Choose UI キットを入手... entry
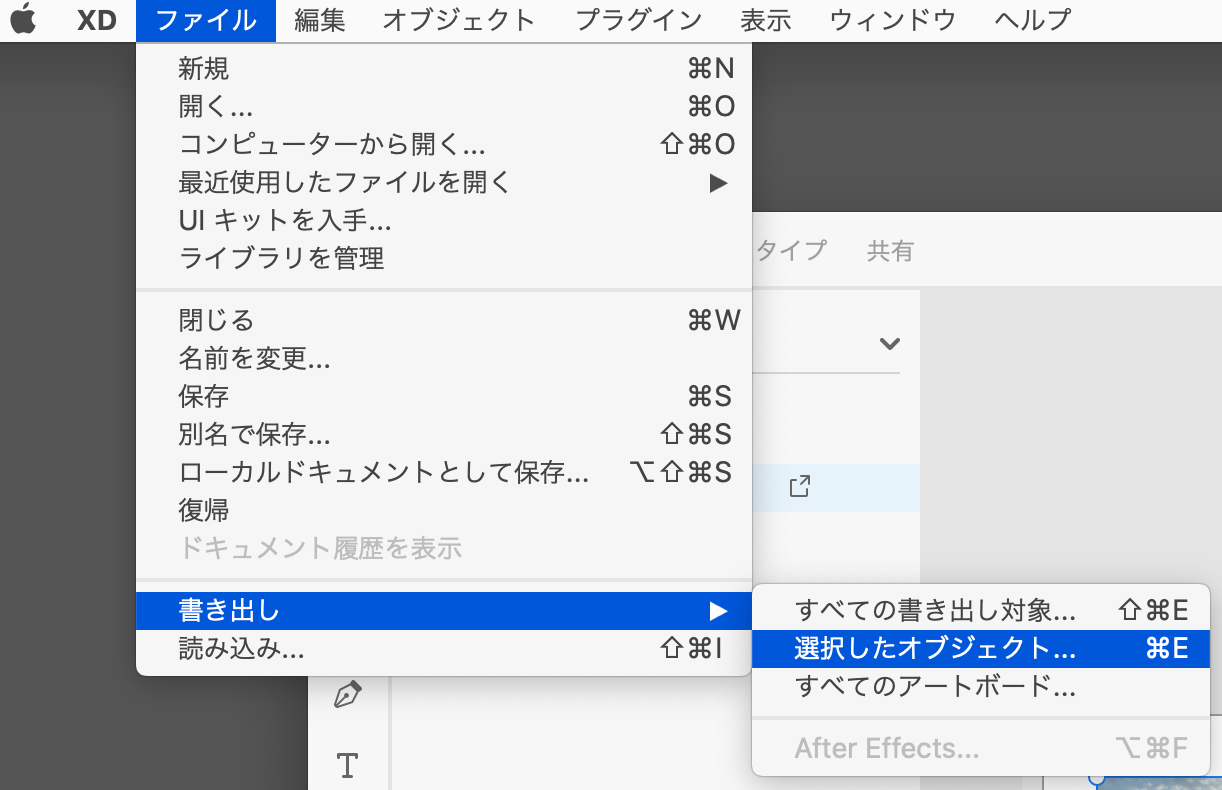The width and height of the screenshot is (1222, 790). pos(443,220)
